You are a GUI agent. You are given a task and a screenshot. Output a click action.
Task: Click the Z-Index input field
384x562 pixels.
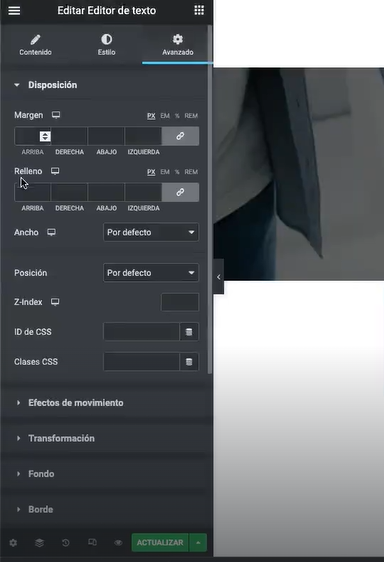[180, 302]
